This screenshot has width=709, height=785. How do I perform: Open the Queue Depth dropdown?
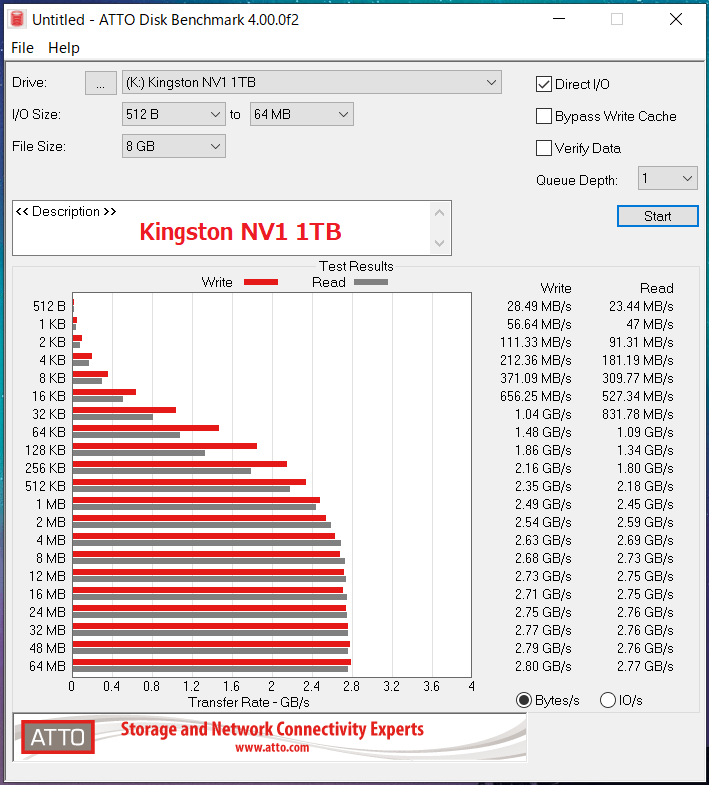[x=667, y=179]
